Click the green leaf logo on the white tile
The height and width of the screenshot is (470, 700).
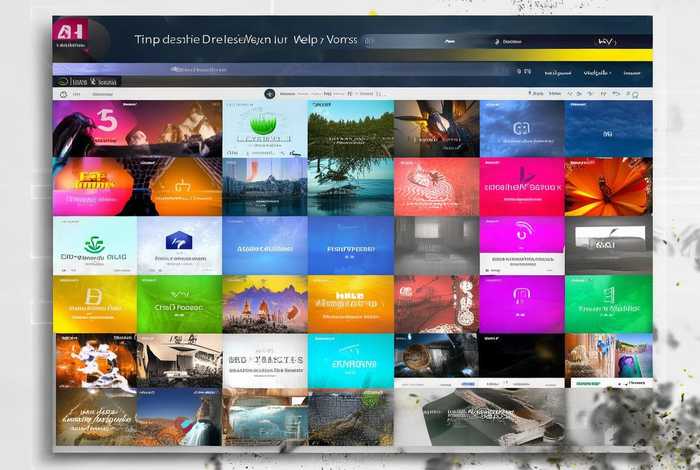93,243
